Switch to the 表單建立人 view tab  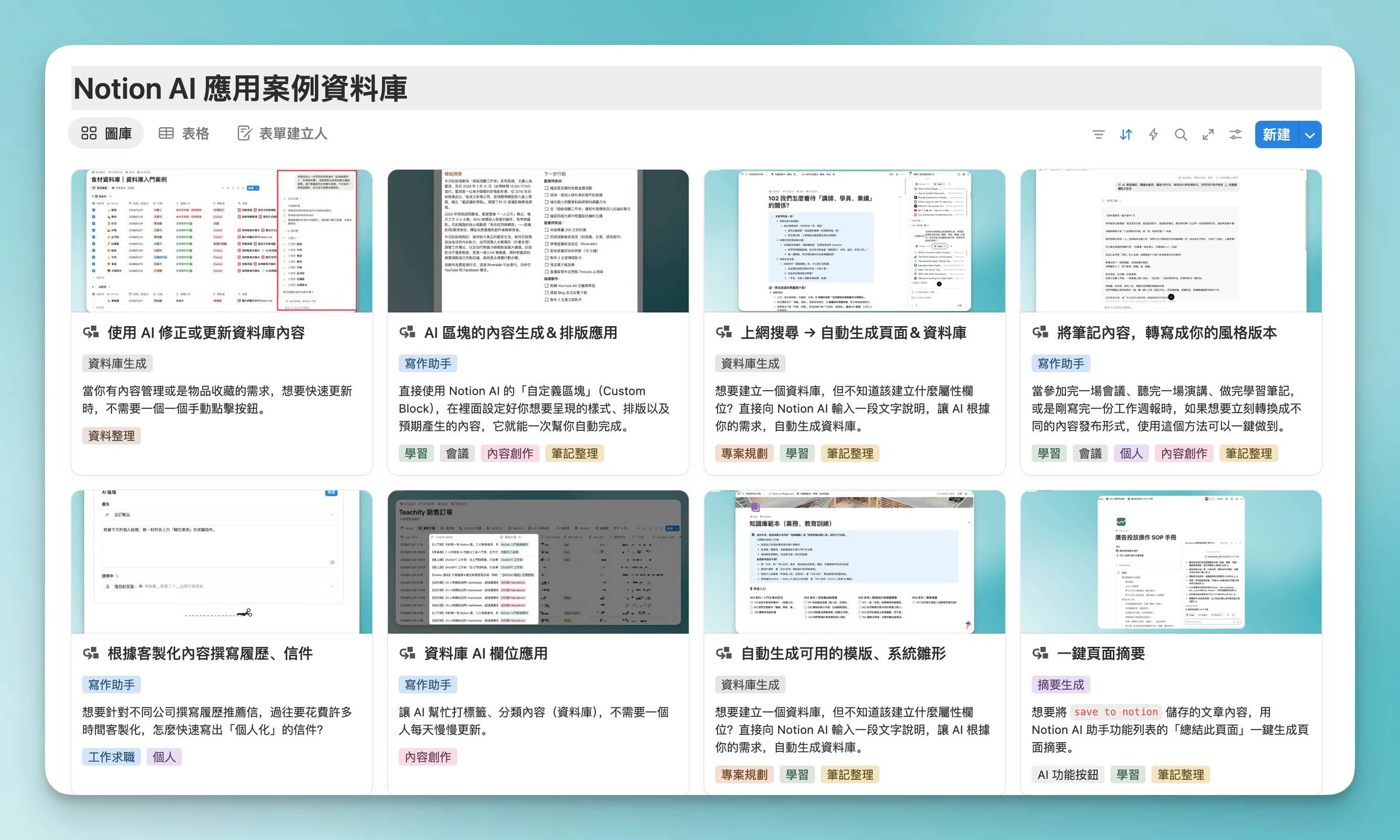click(x=282, y=134)
